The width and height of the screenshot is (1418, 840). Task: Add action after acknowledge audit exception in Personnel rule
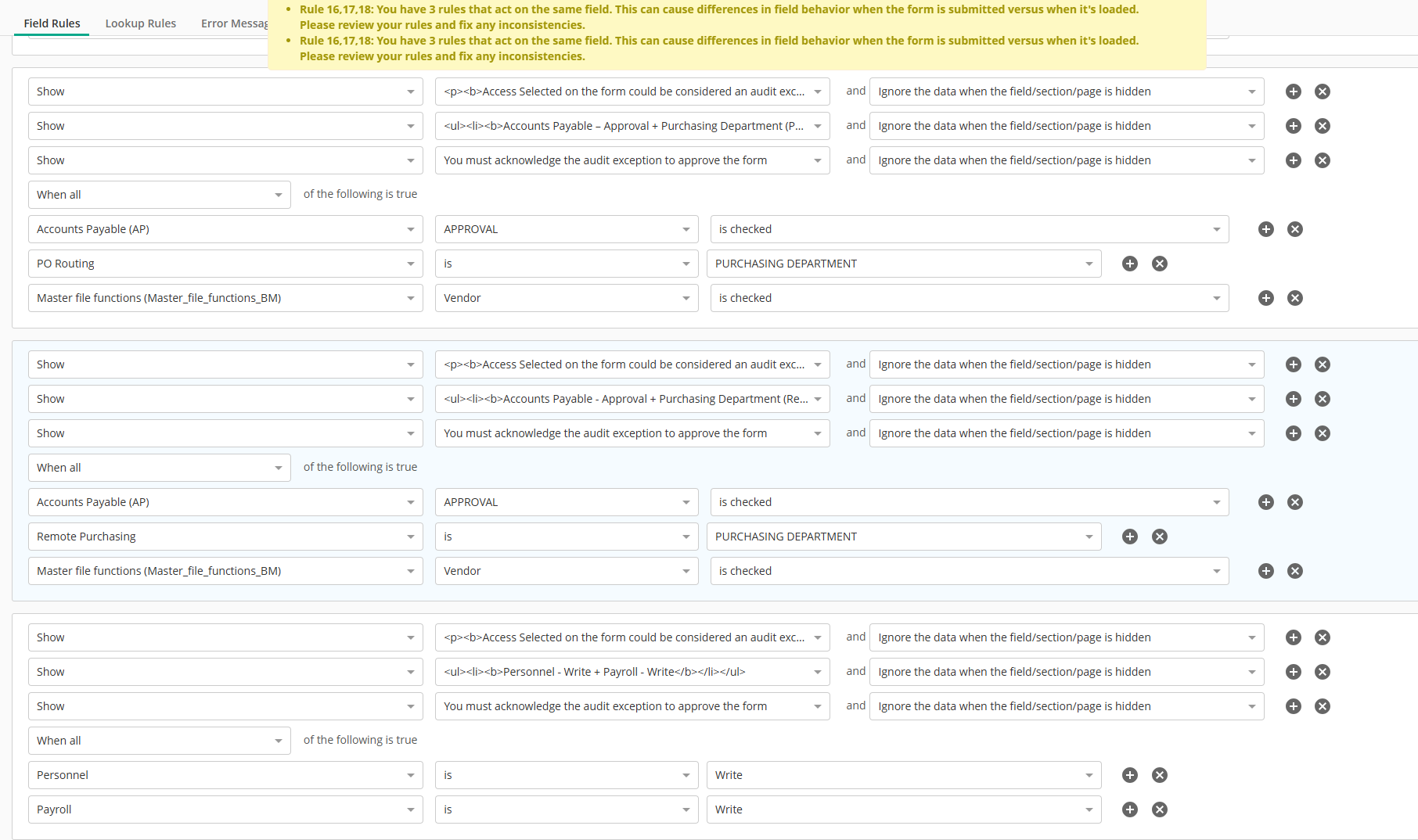coord(1294,706)
